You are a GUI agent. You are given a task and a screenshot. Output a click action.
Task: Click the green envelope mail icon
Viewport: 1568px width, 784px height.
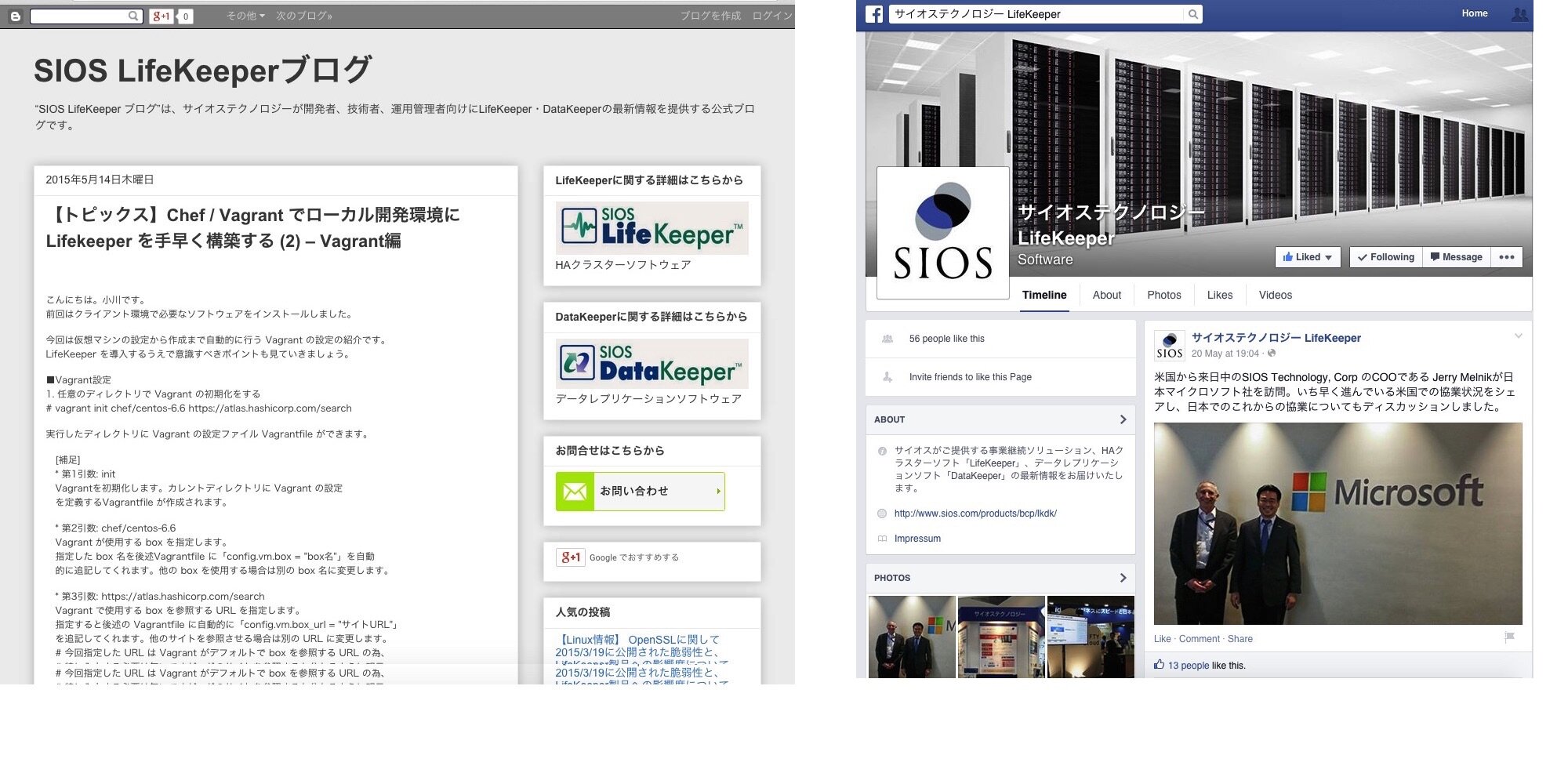click(x=575, y=492)
